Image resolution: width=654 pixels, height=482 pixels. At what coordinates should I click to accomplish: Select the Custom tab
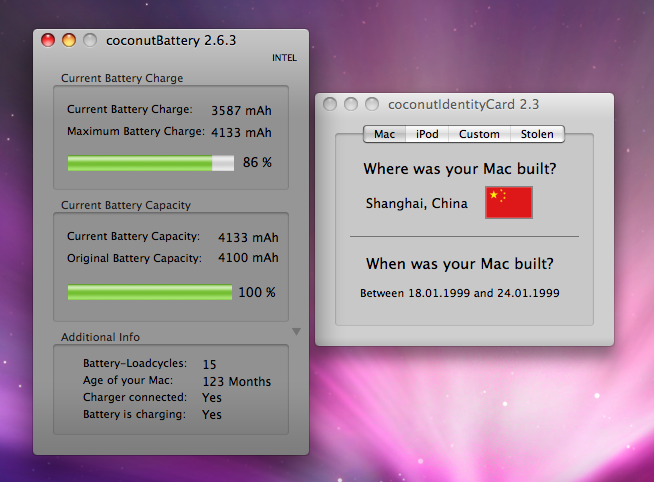(479, 134)
